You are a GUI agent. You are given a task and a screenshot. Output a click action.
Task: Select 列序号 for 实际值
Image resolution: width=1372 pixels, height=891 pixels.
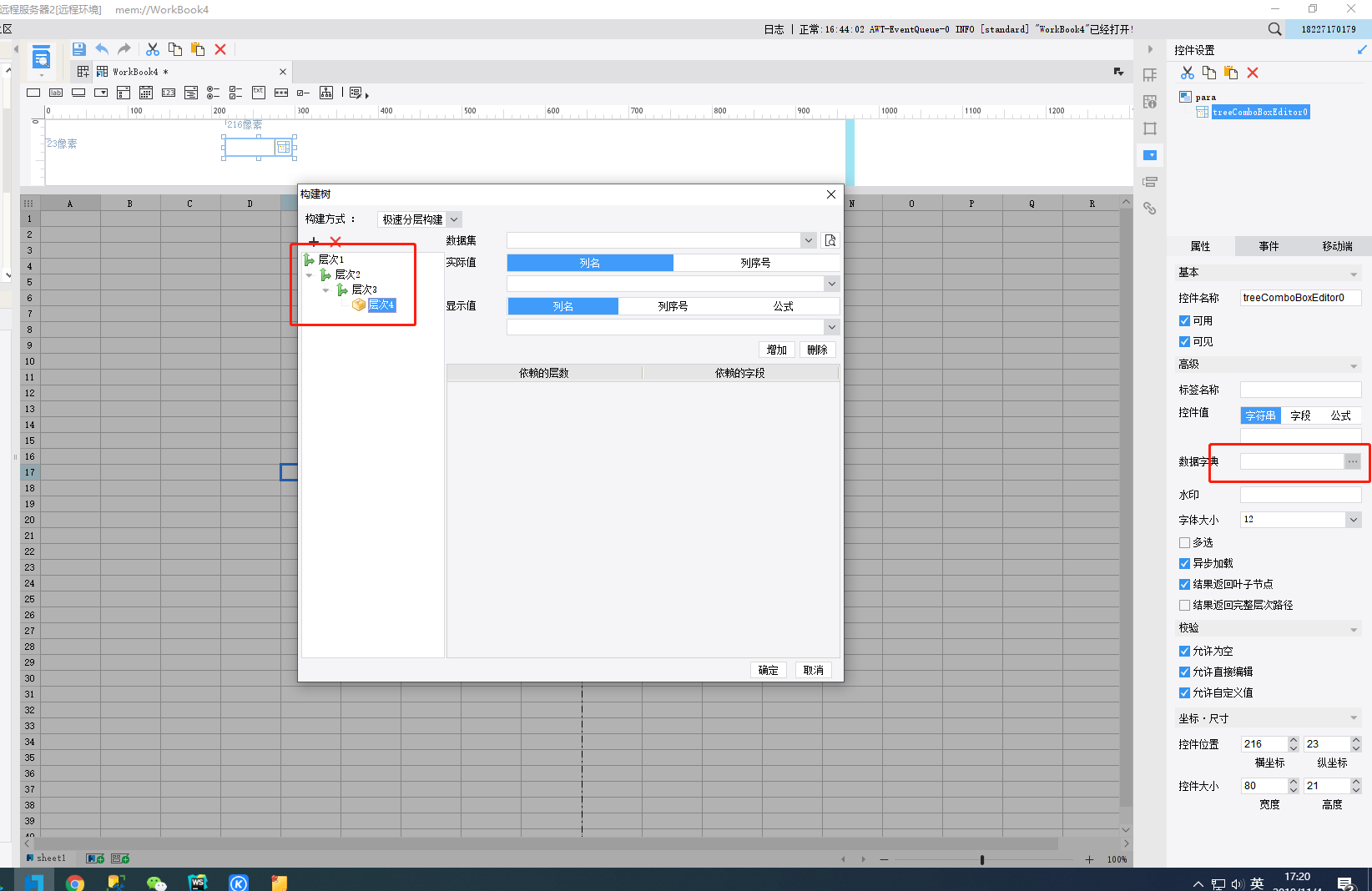[x=756, y=263]
